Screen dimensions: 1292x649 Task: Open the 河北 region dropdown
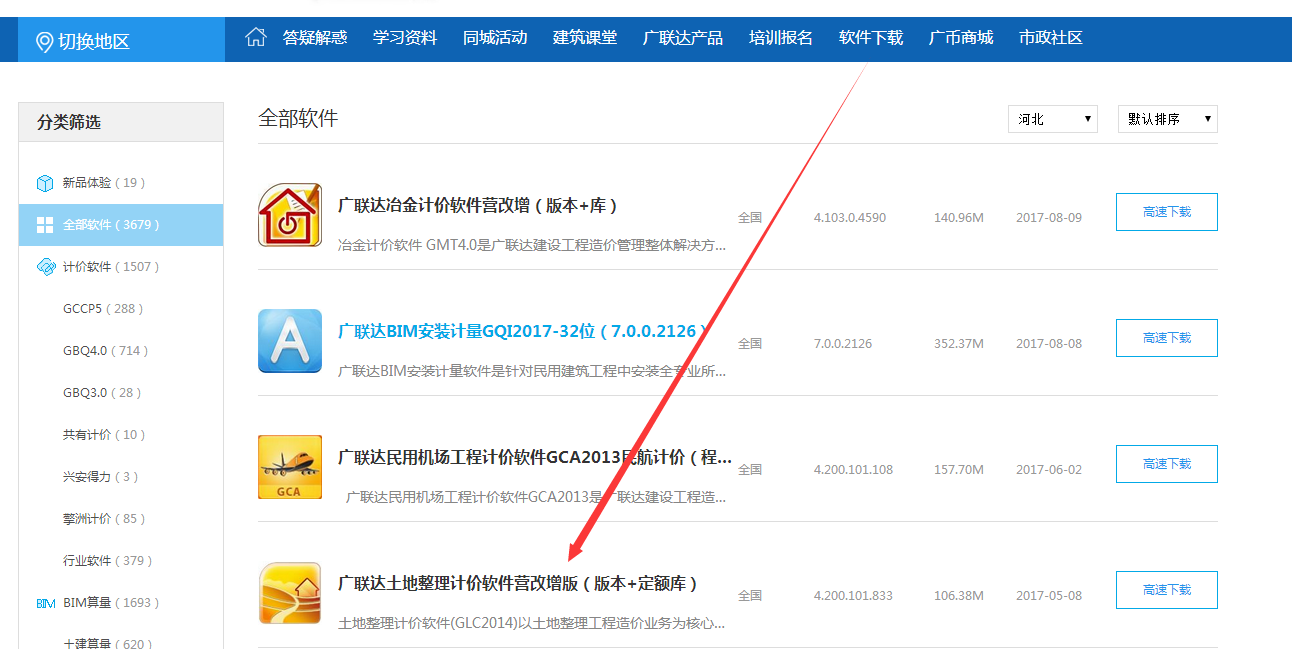point(1053,119)
